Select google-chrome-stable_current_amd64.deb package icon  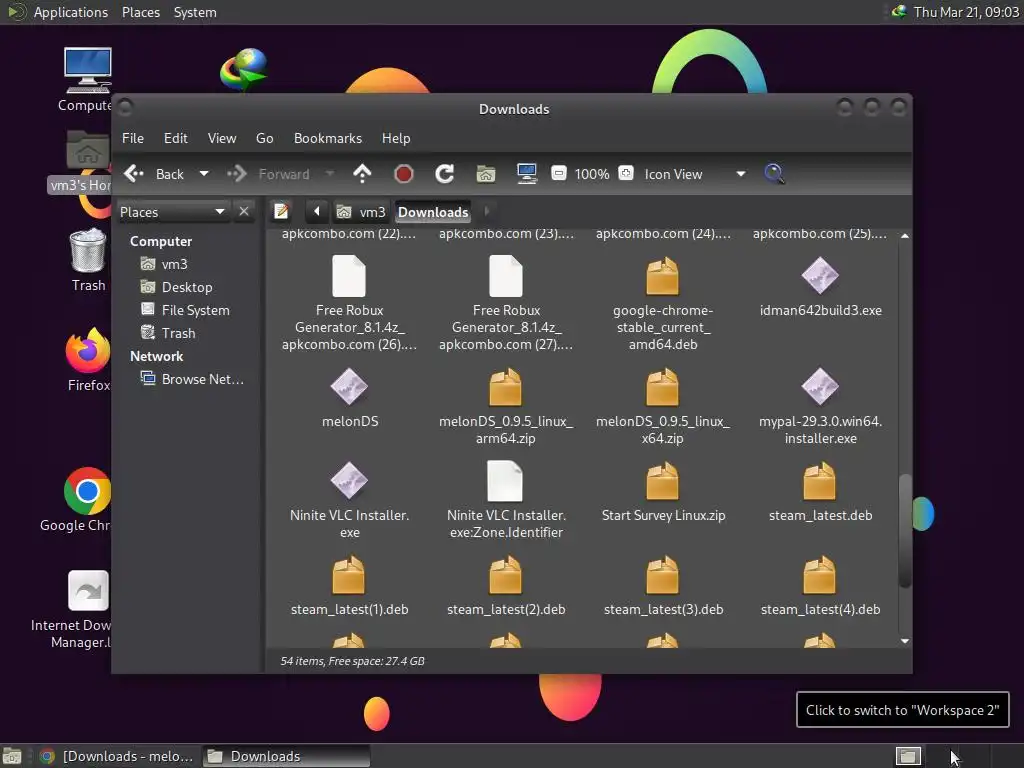[x=663, y=276]
